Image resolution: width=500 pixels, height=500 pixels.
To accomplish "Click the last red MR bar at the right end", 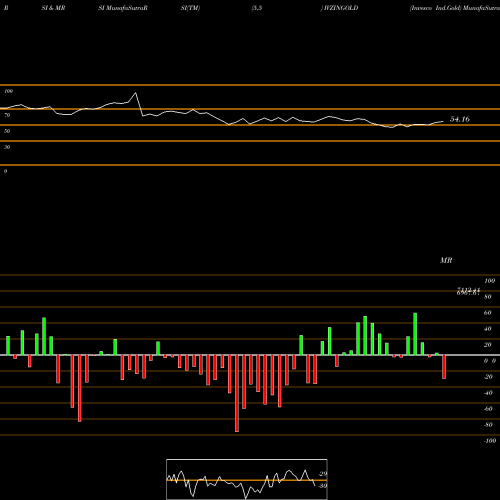I will point(444,367).
